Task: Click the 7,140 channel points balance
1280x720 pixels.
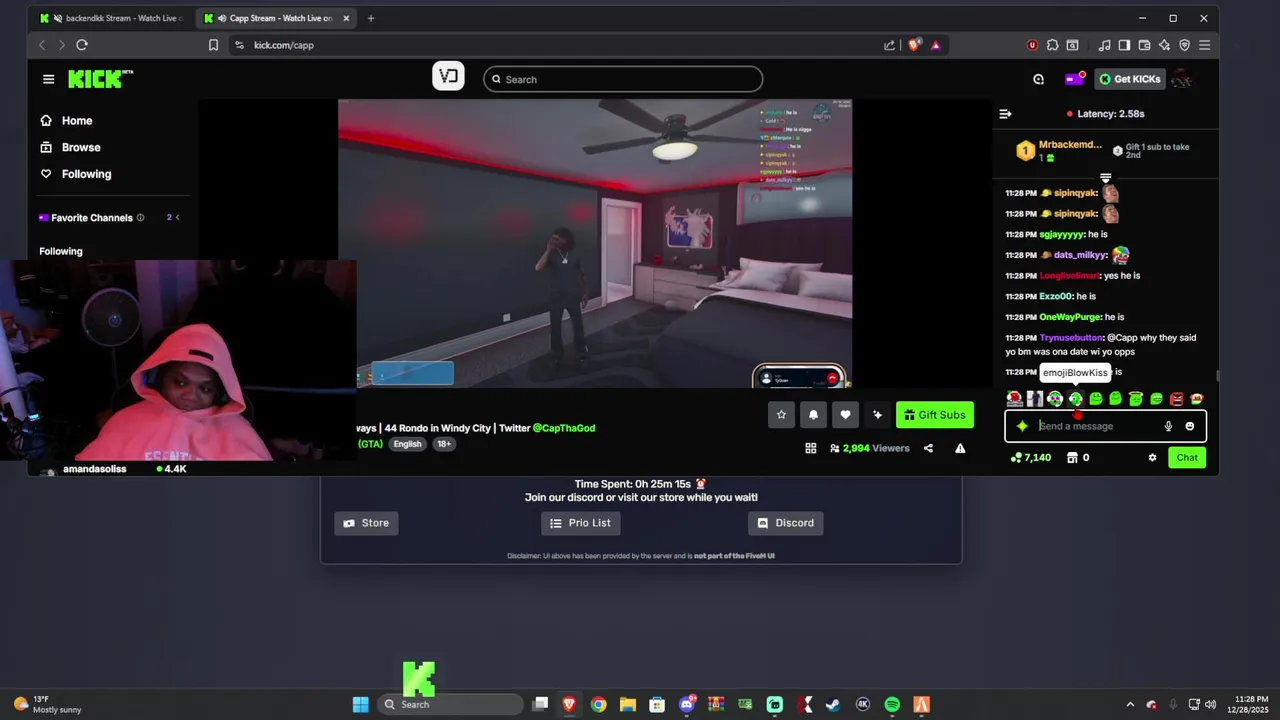Action: [1031, 457]
